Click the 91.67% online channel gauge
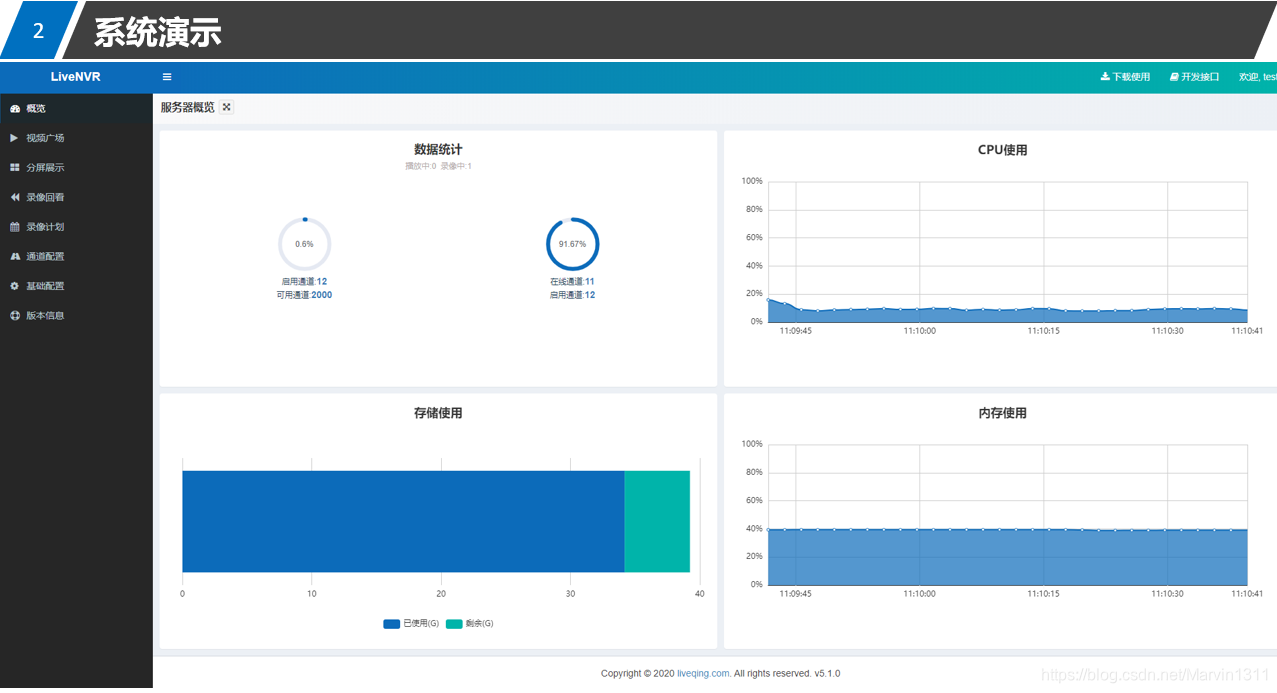The image size is (1277, 693). [572, 244]
